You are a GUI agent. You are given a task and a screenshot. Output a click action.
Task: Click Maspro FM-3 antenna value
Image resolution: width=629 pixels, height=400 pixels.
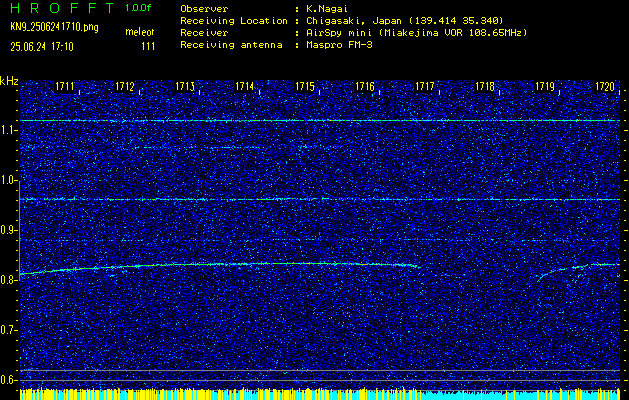pos(338,45)
